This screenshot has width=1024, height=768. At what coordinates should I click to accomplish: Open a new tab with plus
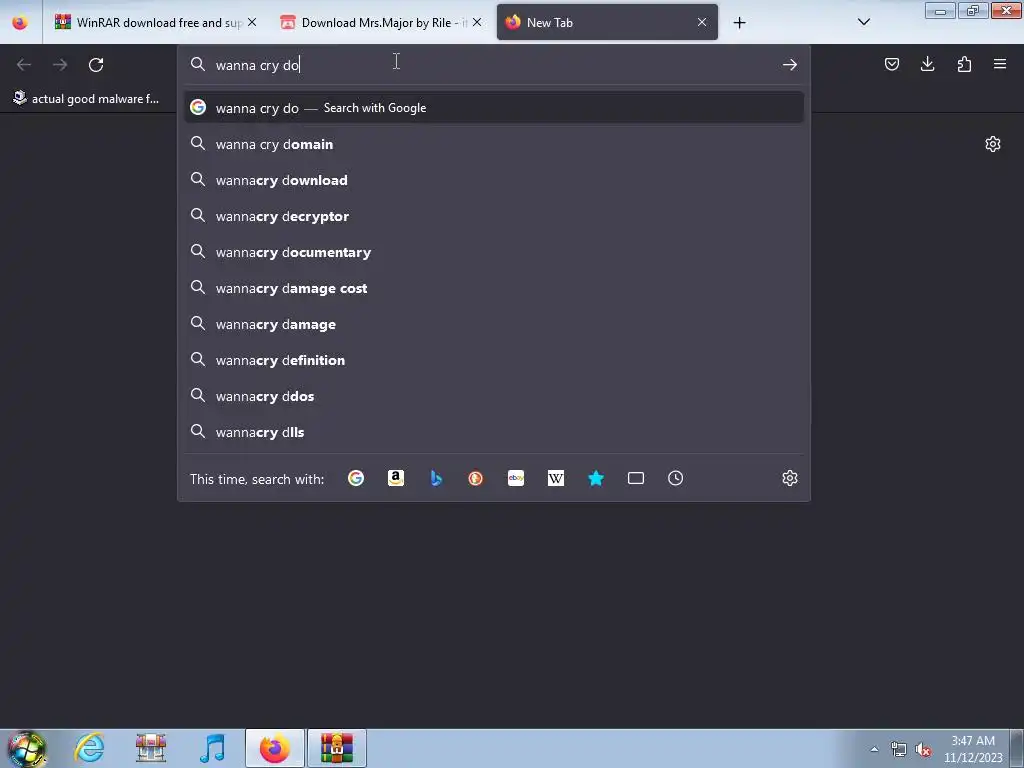click(x=739, y=23)
